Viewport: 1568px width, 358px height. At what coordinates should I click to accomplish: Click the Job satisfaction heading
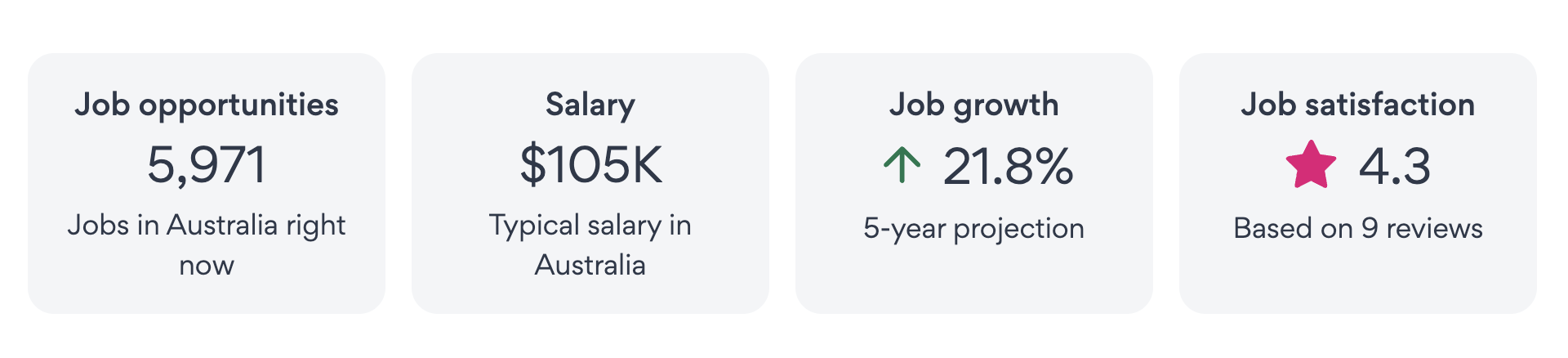click(1358, 105)
